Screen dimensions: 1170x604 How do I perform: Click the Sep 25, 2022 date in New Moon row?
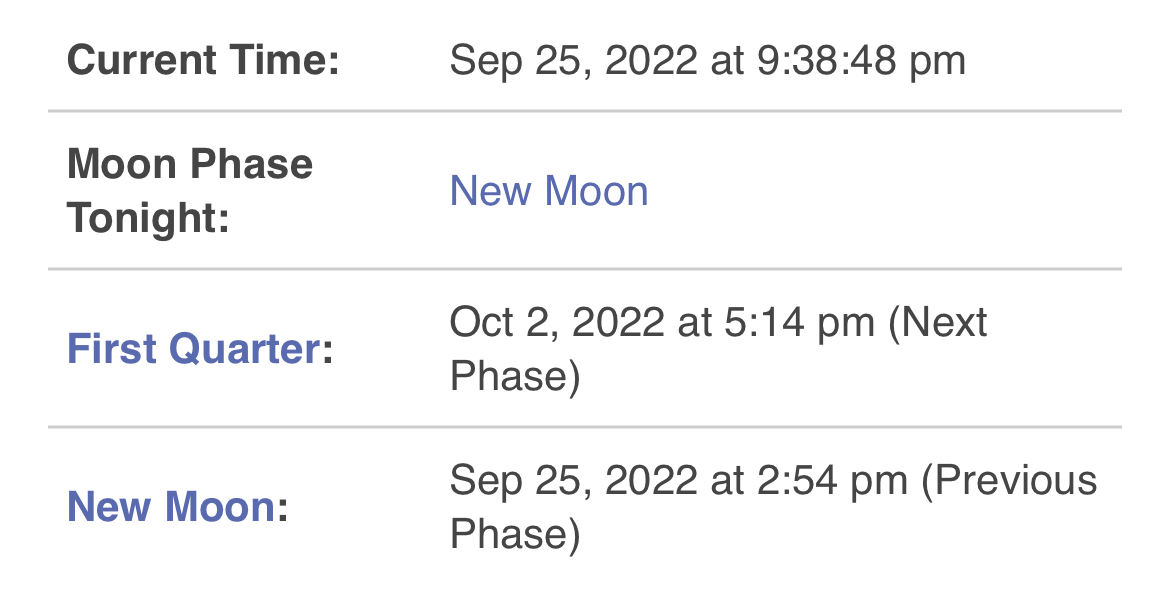(574, 480)
